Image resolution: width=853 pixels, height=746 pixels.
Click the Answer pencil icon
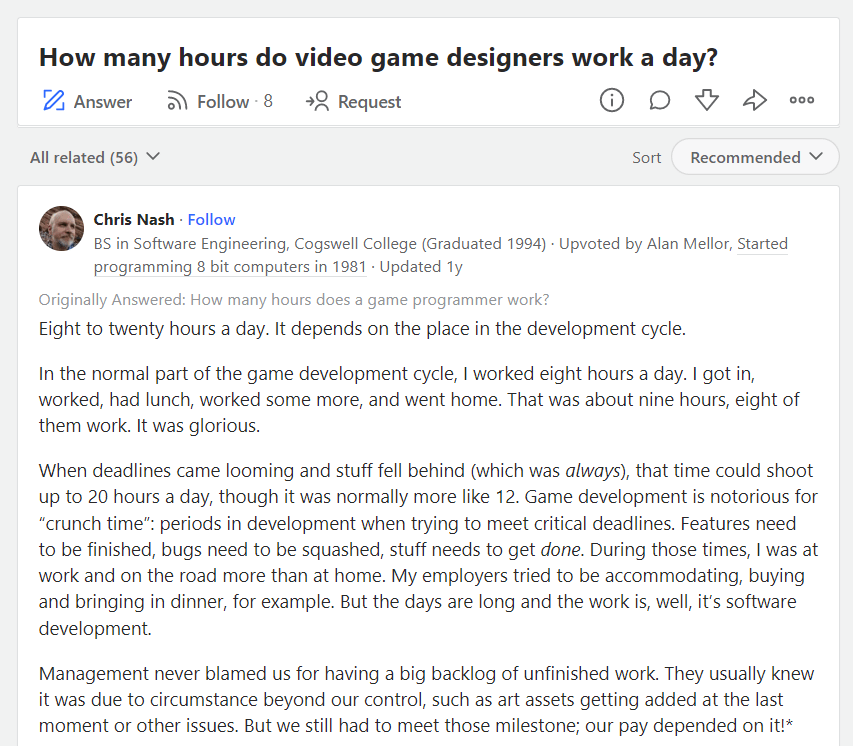click(x=53, y=101)
